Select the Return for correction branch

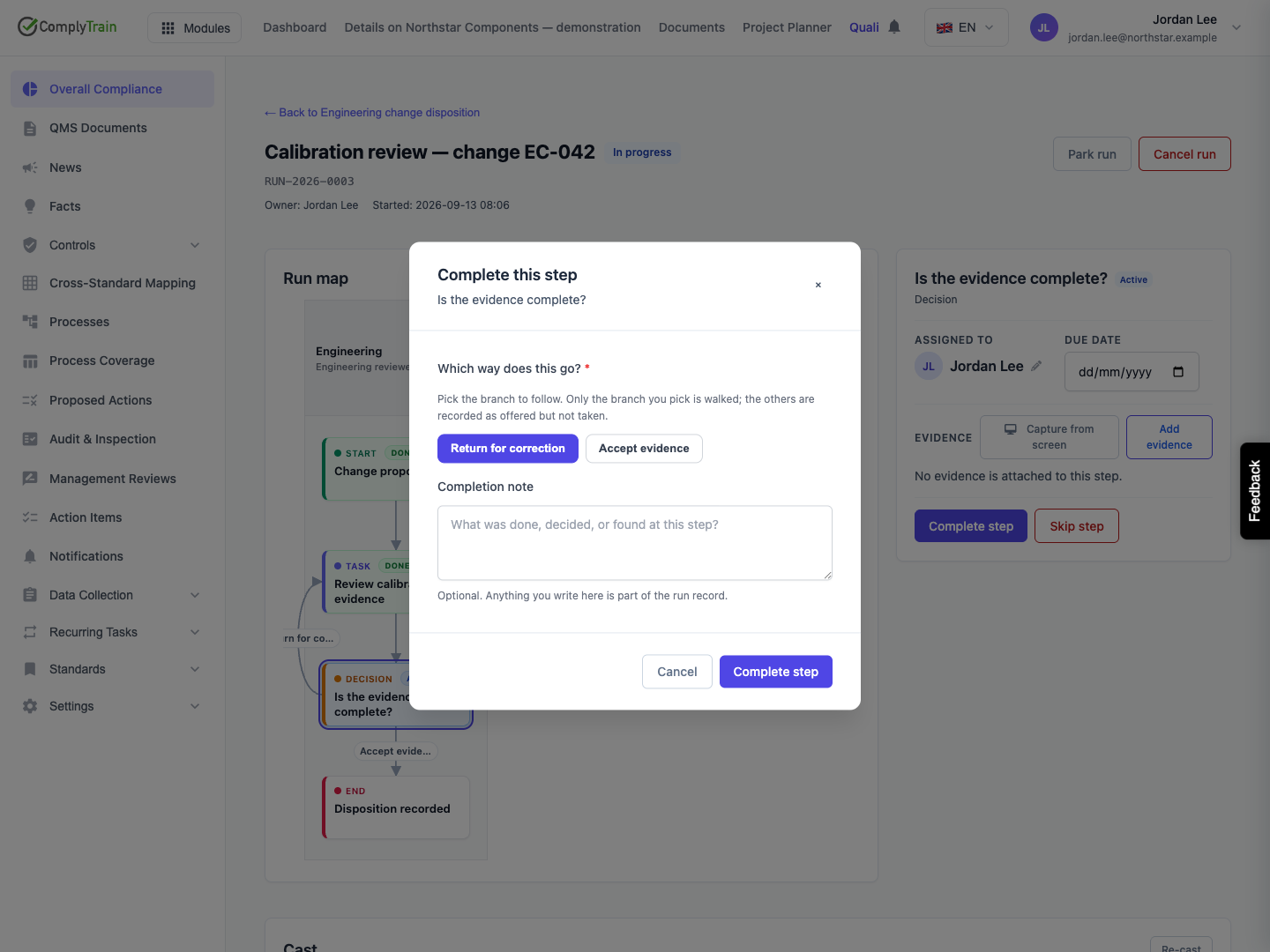click(508, 449)
